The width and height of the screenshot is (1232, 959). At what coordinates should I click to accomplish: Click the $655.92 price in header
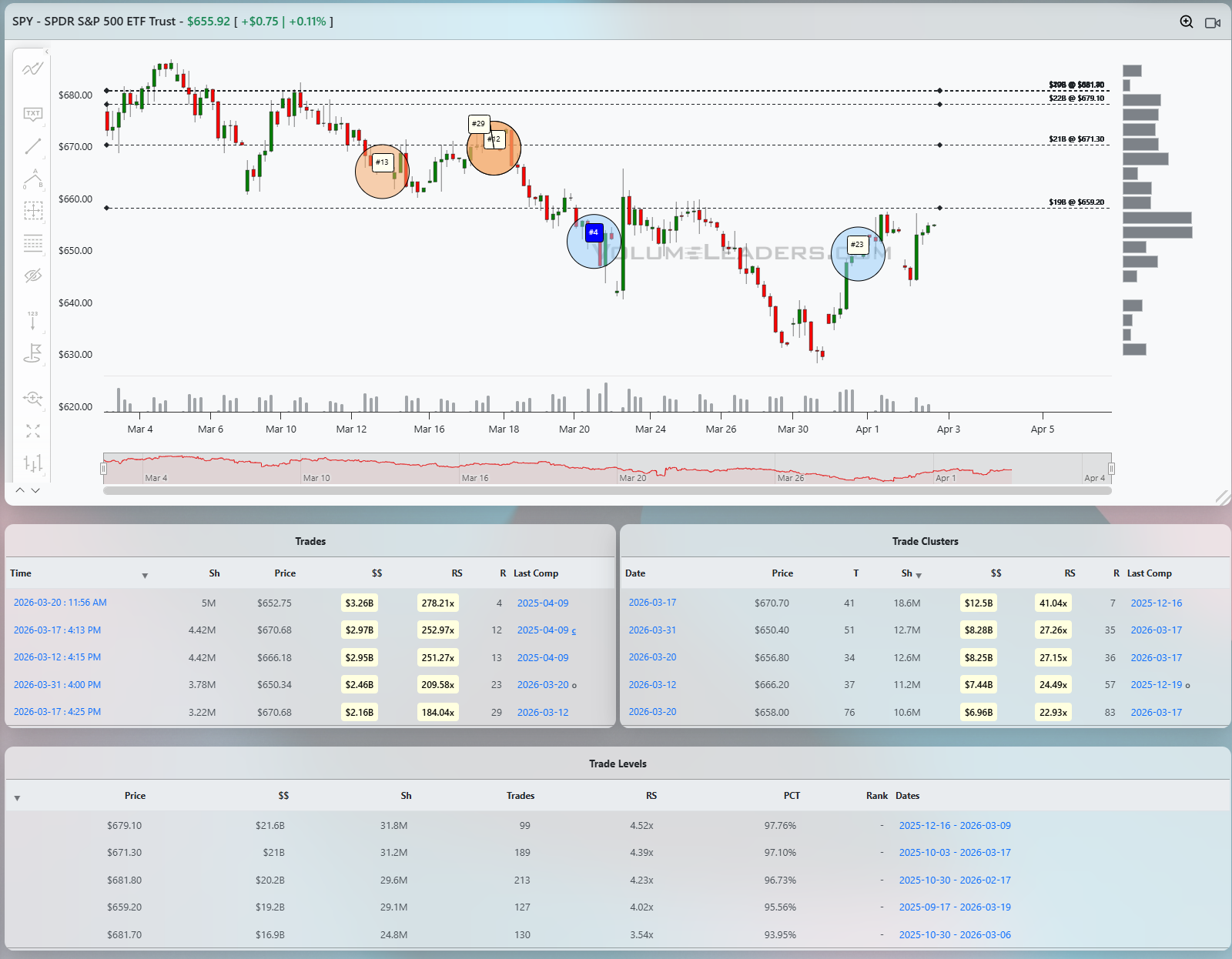tap(209, 22)
